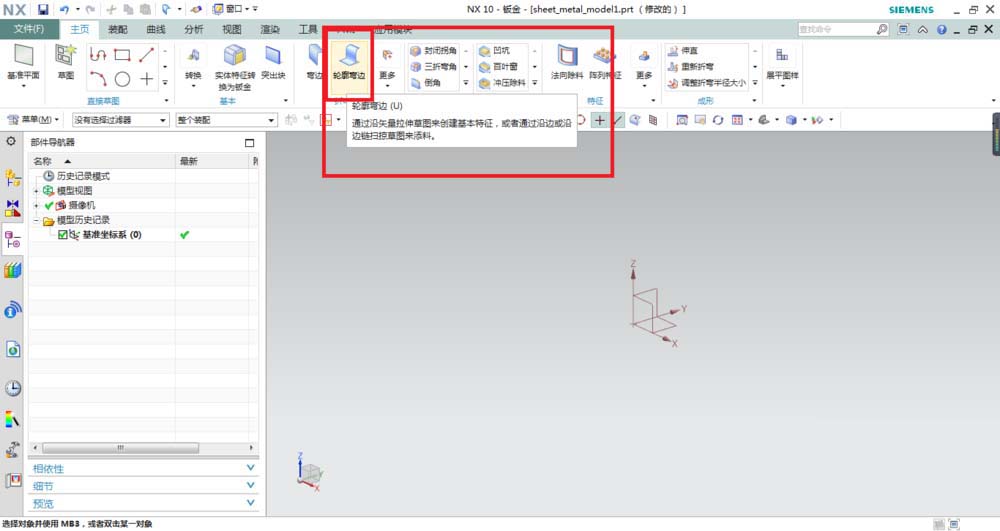
Task: Click the navigator horizontal scrollbar thumb
Action: tap(121, 448)
